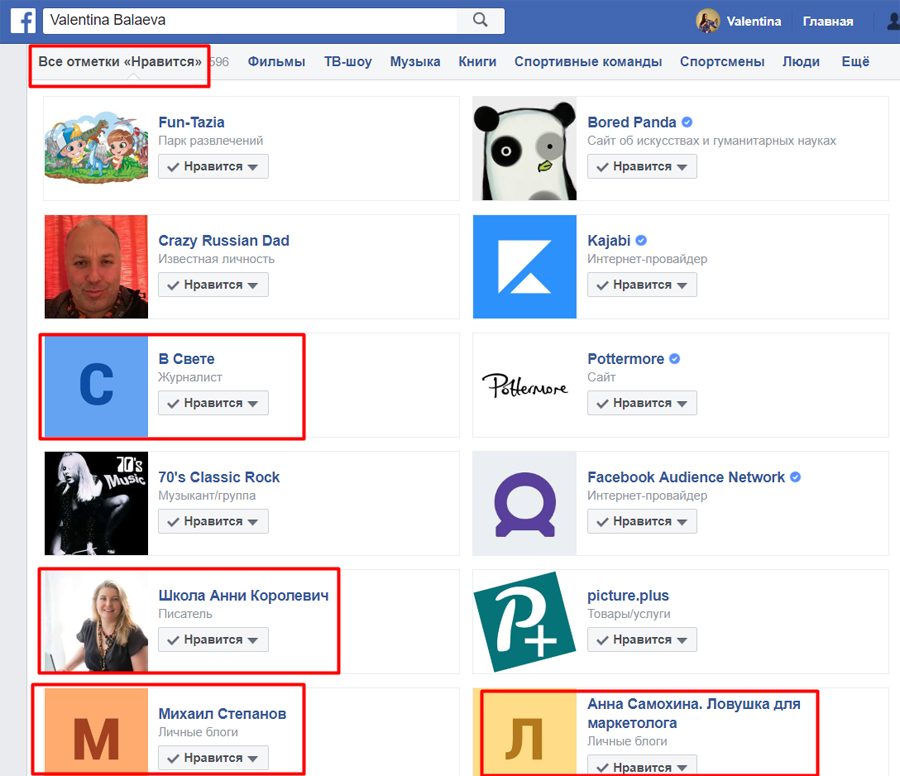Click the verified badge next to Bored Panda

686,121
